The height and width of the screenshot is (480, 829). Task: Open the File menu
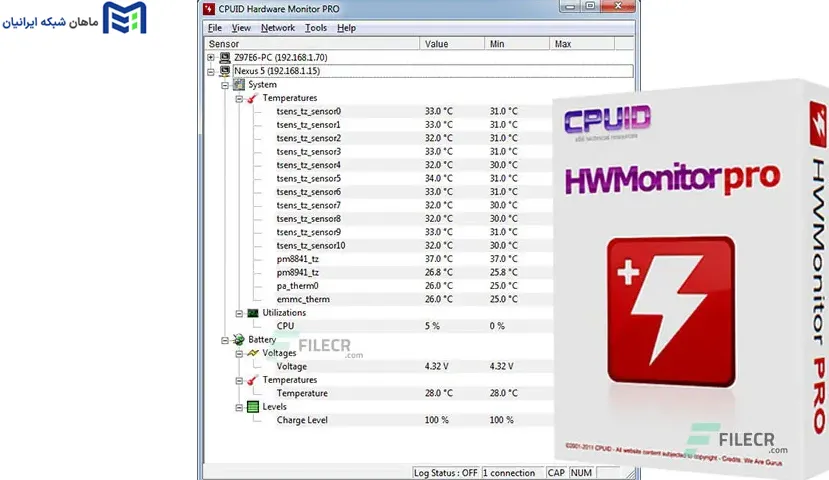[x=215, y=28]
